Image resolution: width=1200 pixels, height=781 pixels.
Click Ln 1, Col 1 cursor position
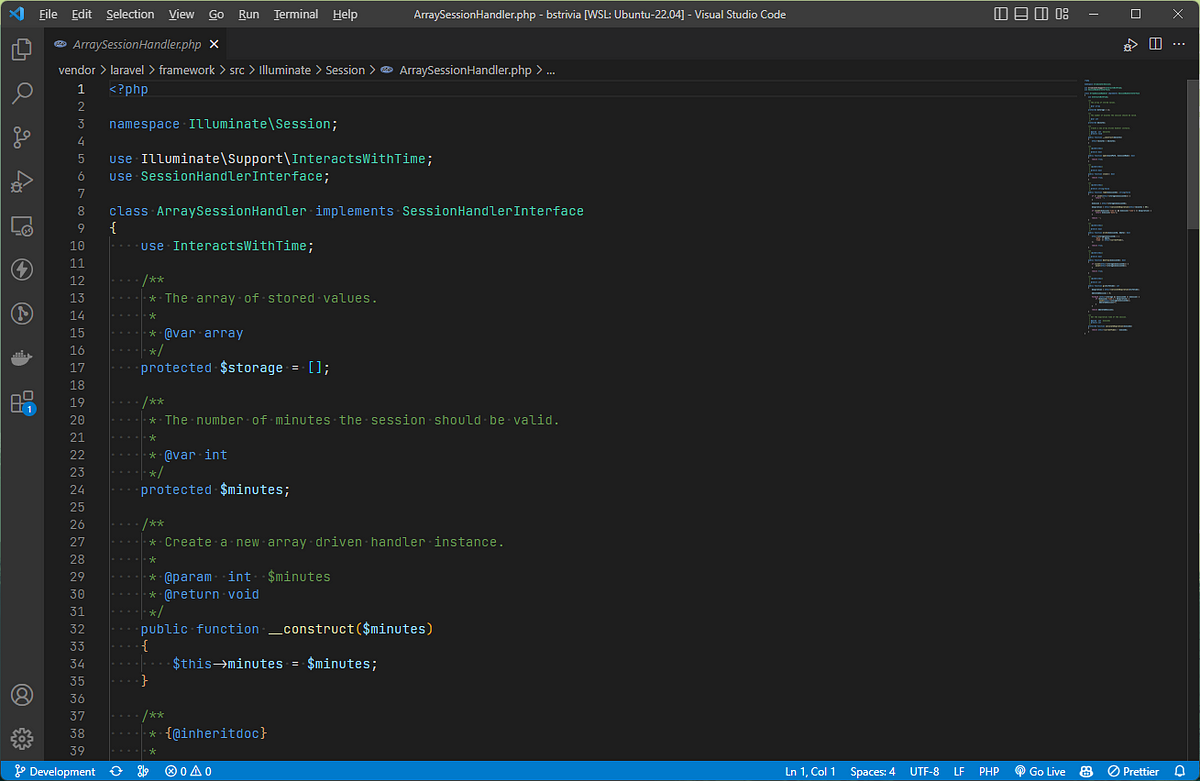point(810,771)
